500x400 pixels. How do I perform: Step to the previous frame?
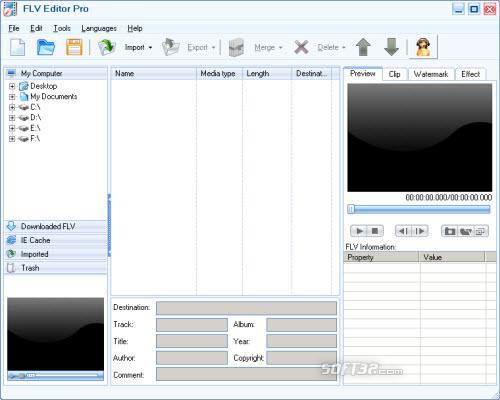pos(403,231)
